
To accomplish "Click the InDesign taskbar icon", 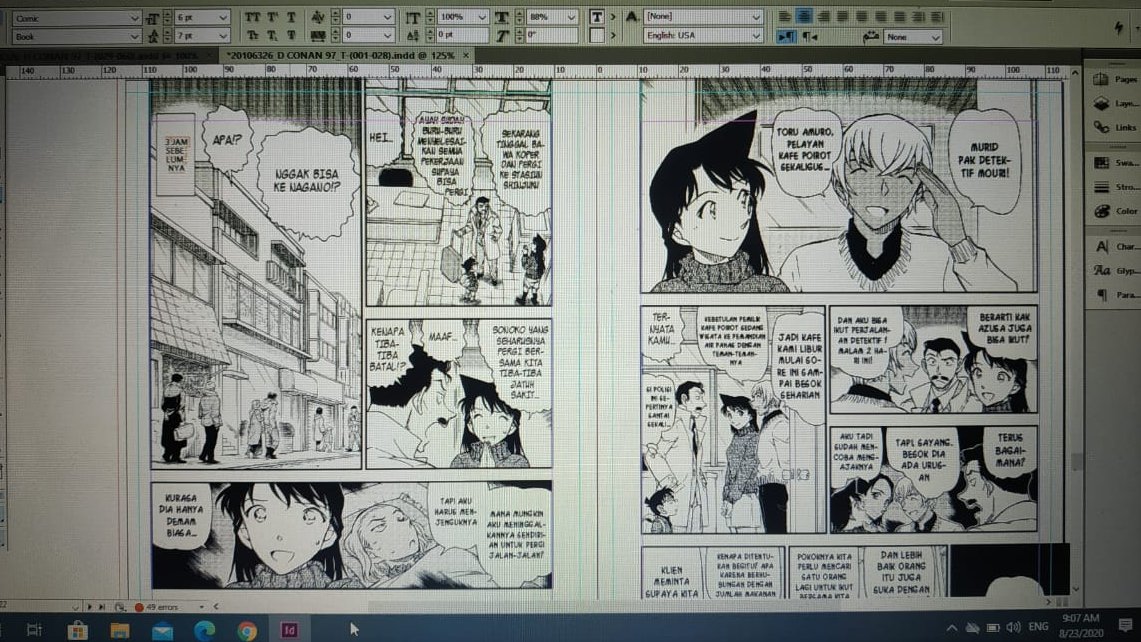I will point(289,630).
